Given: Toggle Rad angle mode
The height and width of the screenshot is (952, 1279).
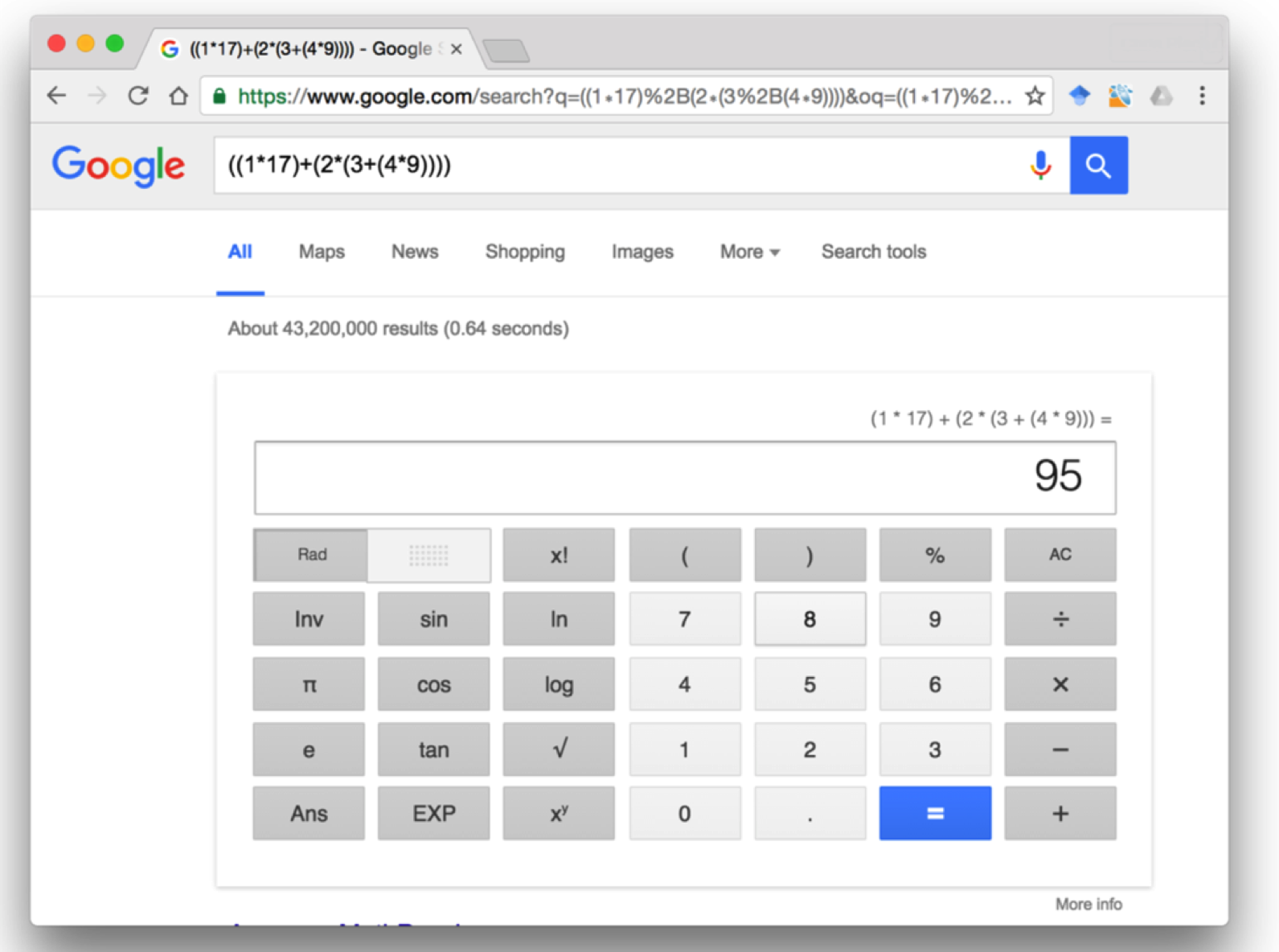Looking at the screenshot, I should [312, 555].
